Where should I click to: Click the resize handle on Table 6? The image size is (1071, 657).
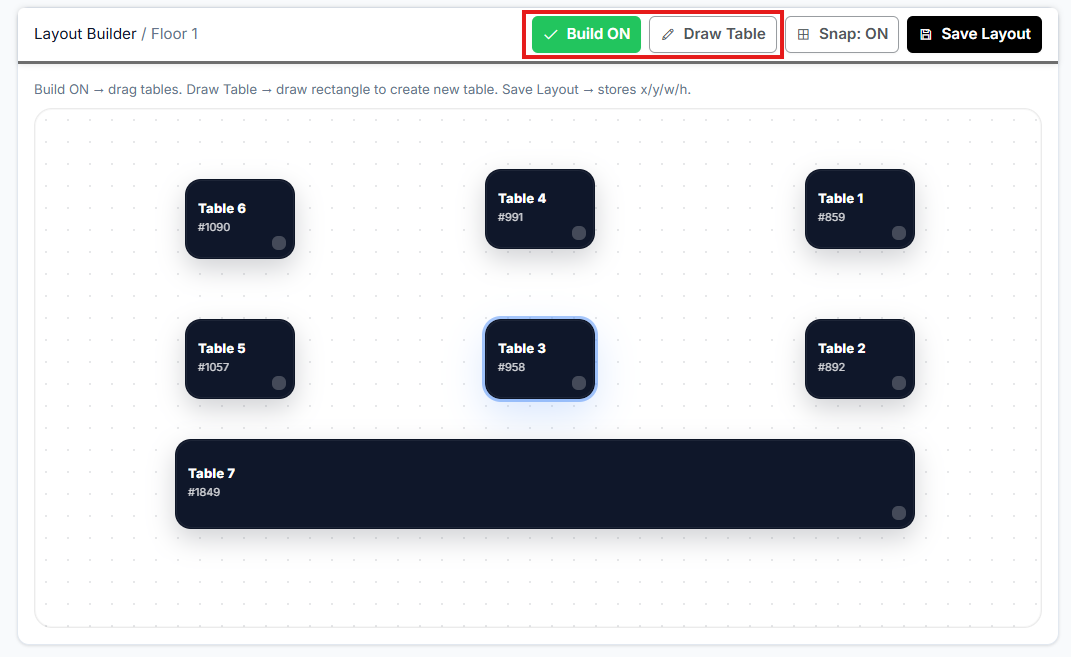(279, 243)
